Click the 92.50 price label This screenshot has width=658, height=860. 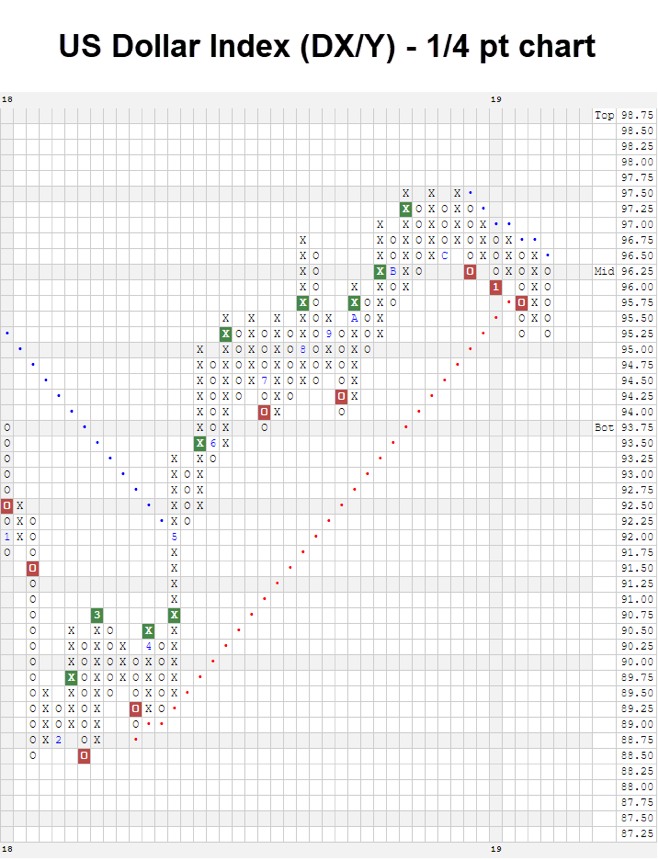click(x=637, y=505)
